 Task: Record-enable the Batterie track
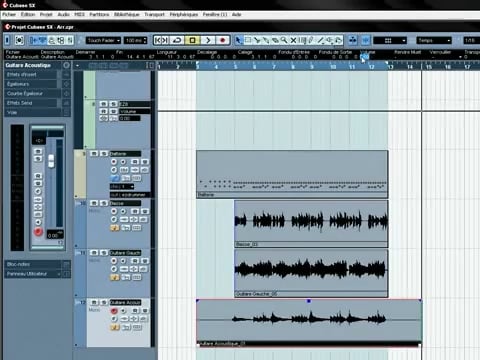(114, 162)
